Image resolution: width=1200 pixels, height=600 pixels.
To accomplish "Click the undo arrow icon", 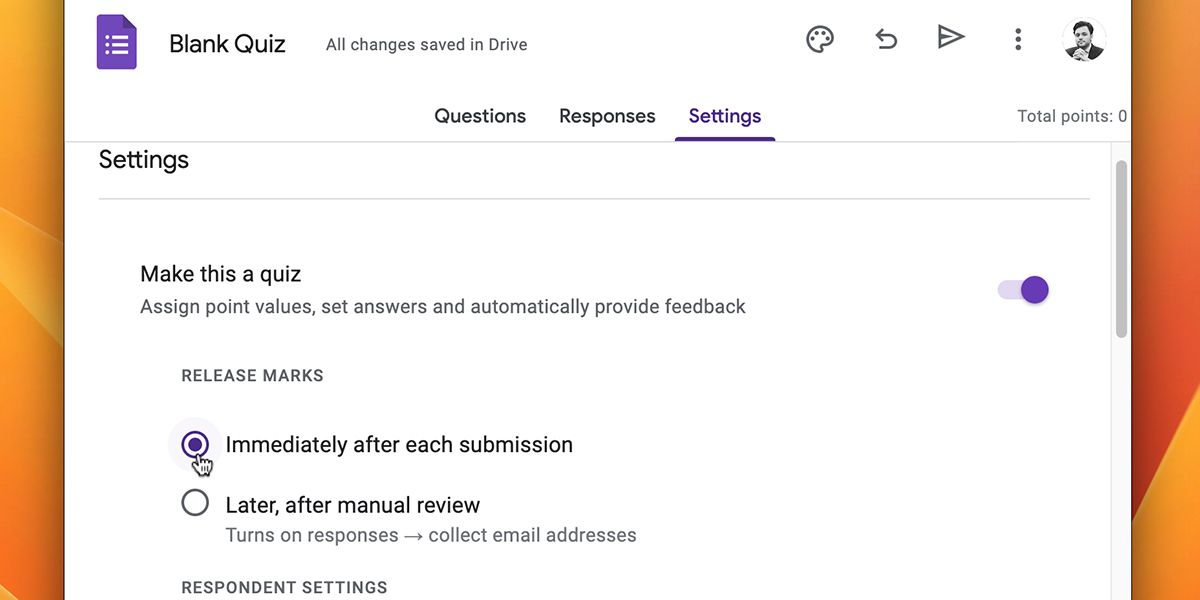I will (886, 39).
